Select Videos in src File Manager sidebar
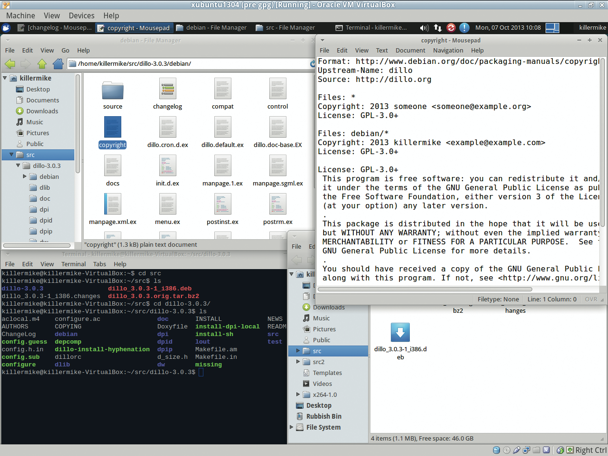This screenshot has width=608, height=456. click(x=322, y=383)
